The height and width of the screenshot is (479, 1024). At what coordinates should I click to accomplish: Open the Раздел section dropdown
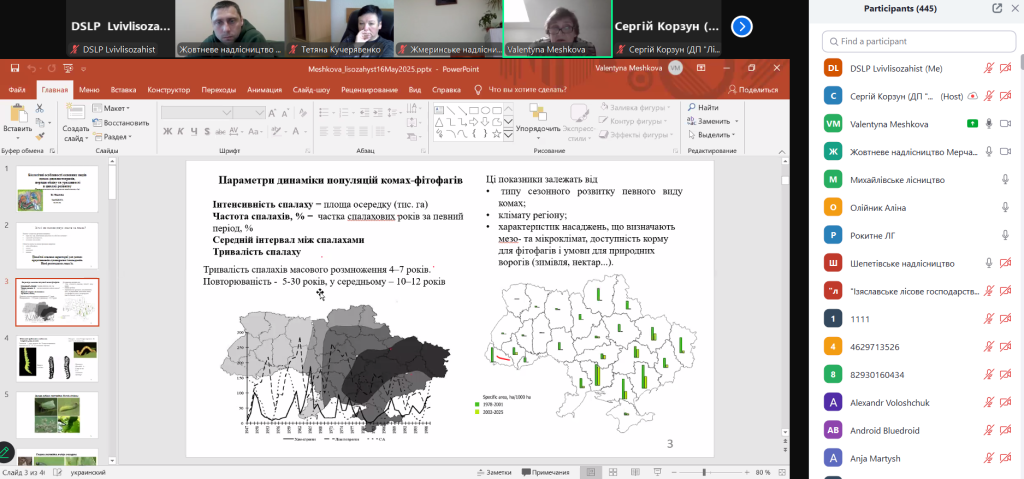pos(115,137)
